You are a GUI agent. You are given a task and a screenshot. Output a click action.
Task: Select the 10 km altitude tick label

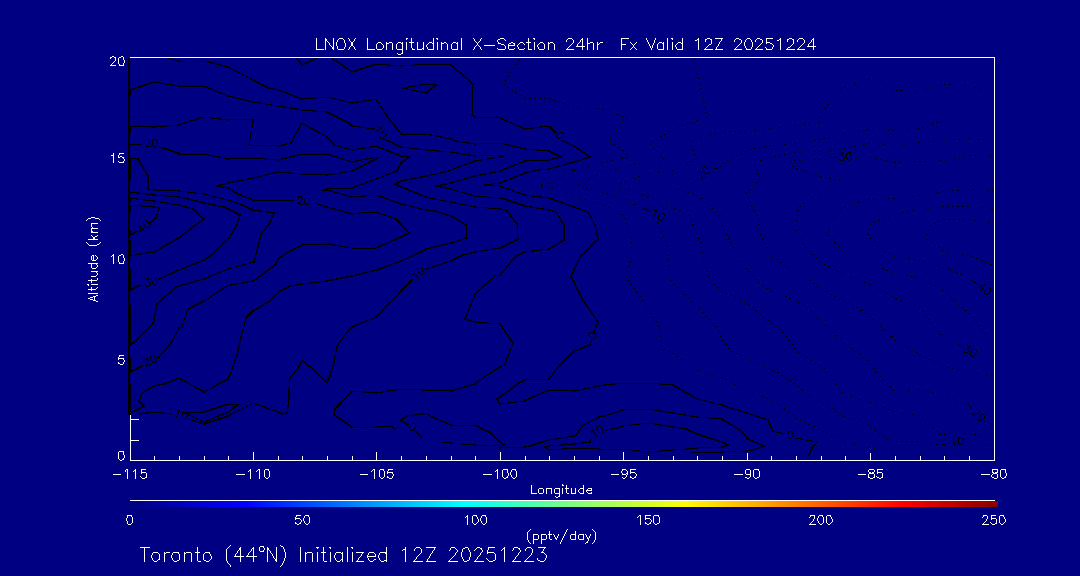point(116,259)
